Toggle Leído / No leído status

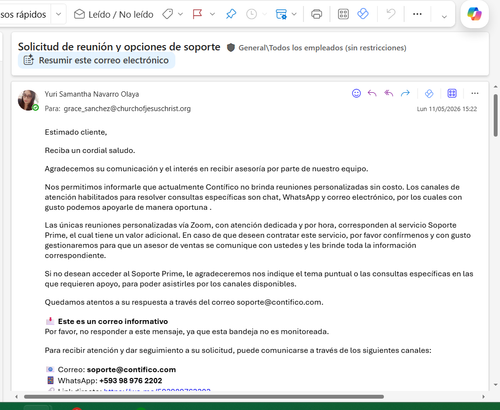[113, 14]
